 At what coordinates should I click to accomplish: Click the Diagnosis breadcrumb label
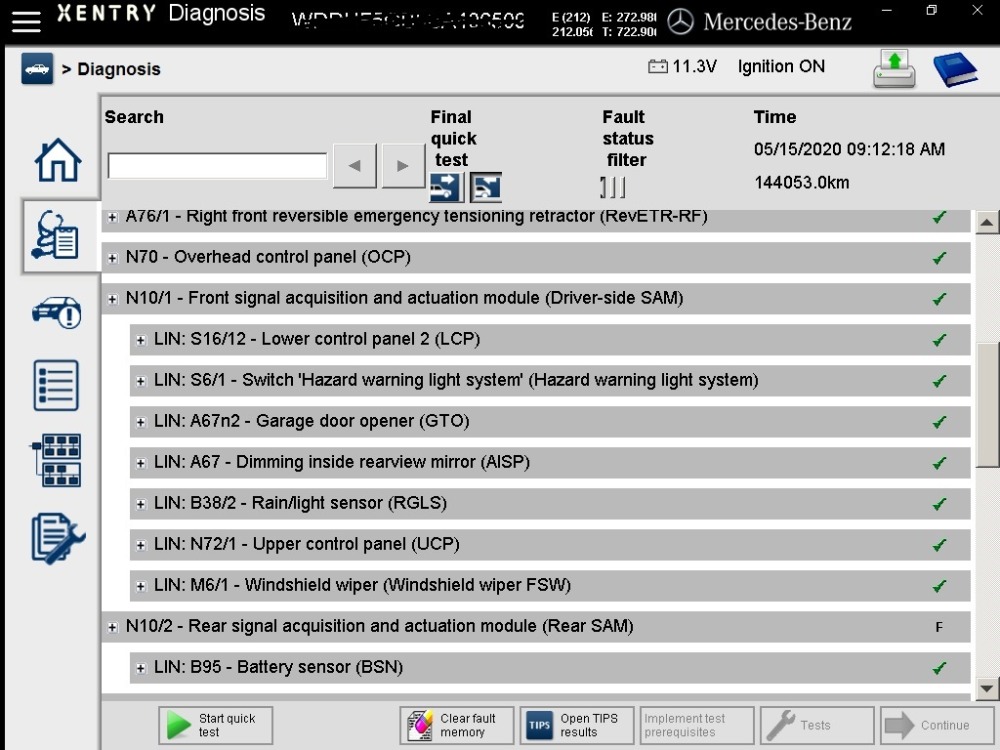click(119, 69)
